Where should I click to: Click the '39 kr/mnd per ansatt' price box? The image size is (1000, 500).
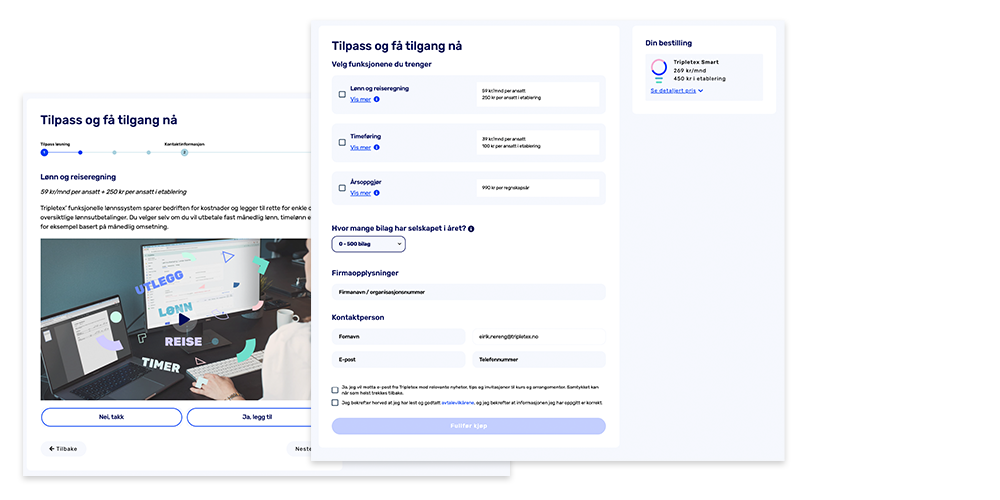point(538,142)
